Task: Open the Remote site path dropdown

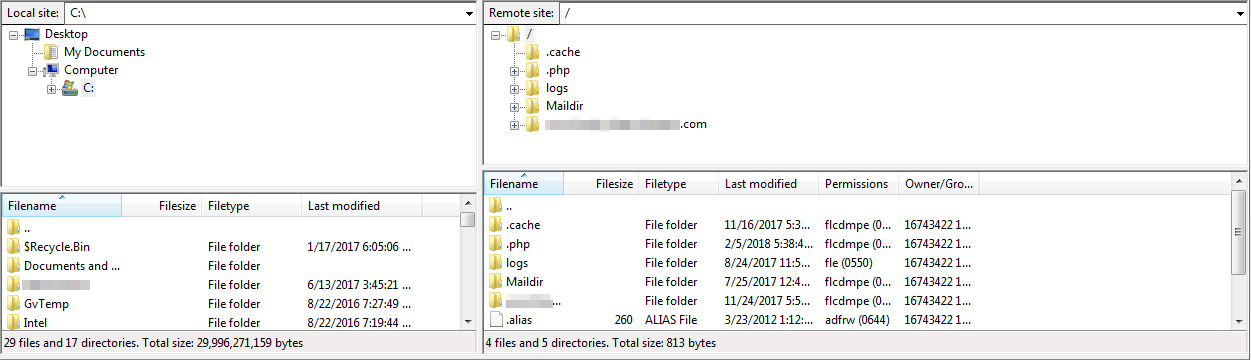Action: [x=1240, y=13]
